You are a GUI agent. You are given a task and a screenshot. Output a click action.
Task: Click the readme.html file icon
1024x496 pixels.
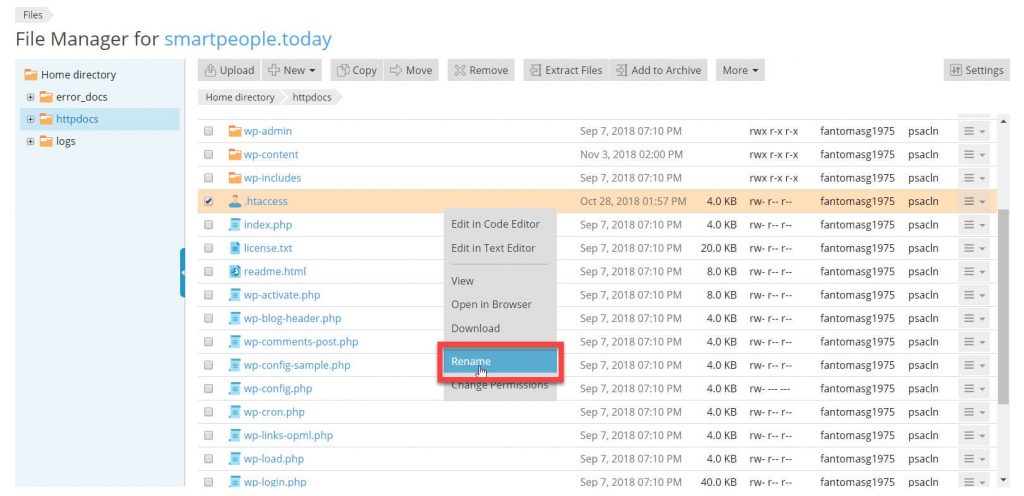[235, 271]
